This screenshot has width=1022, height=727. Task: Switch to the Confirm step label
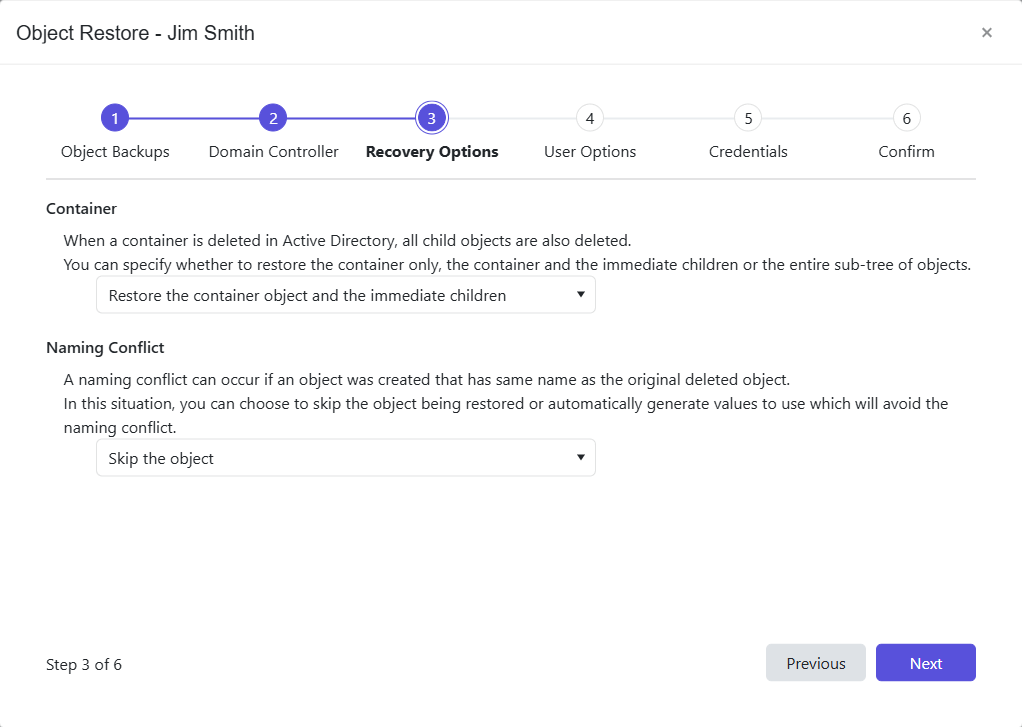(x=906, y=152)
